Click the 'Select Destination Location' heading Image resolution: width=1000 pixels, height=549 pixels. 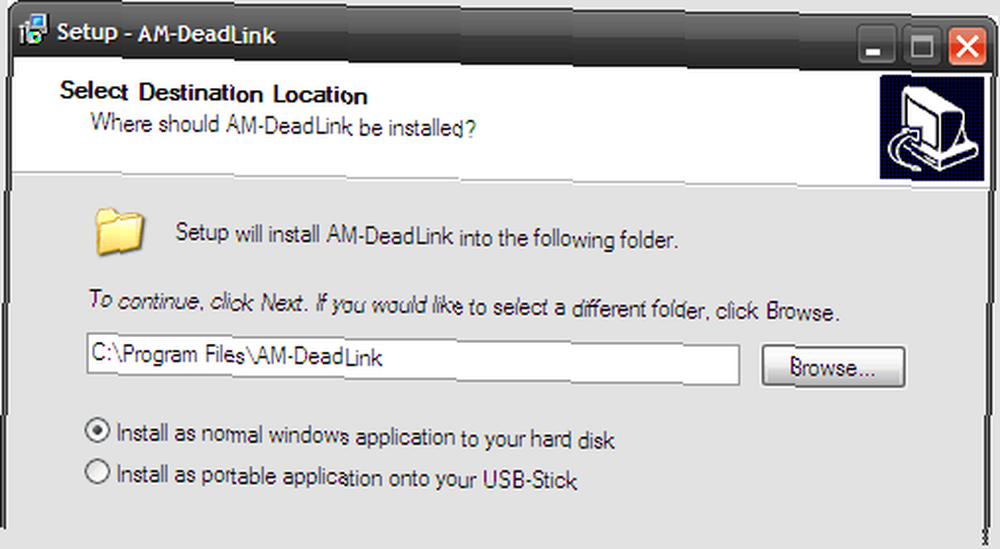point(214,93)
